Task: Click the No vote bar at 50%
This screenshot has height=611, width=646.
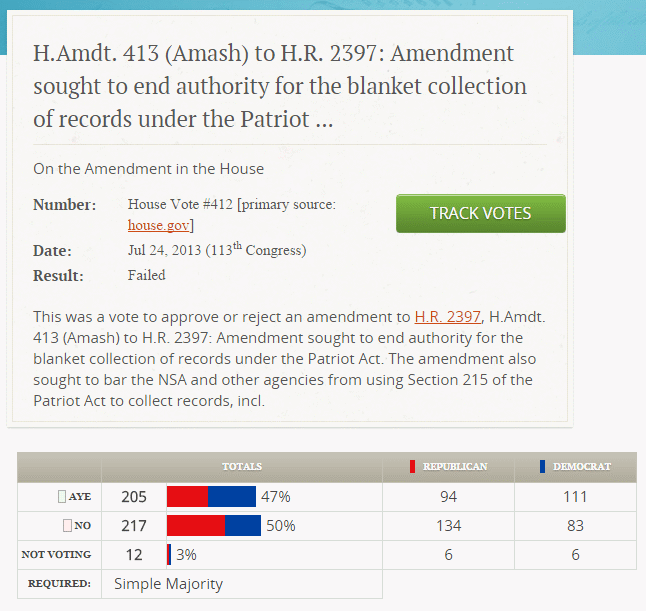Action: click(213, 525)
